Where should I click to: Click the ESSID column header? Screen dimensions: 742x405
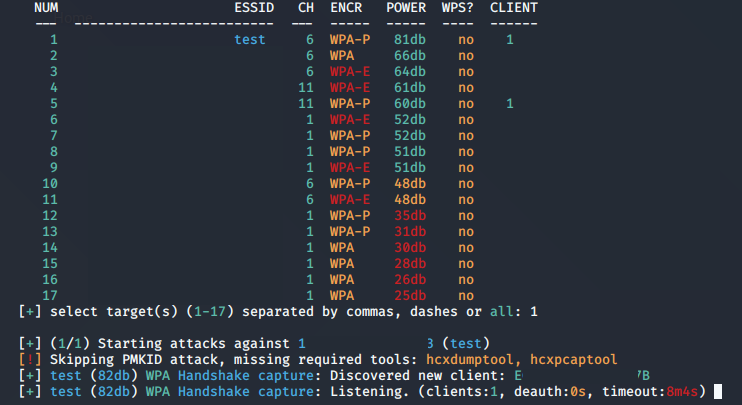click(x=254, y=8)
